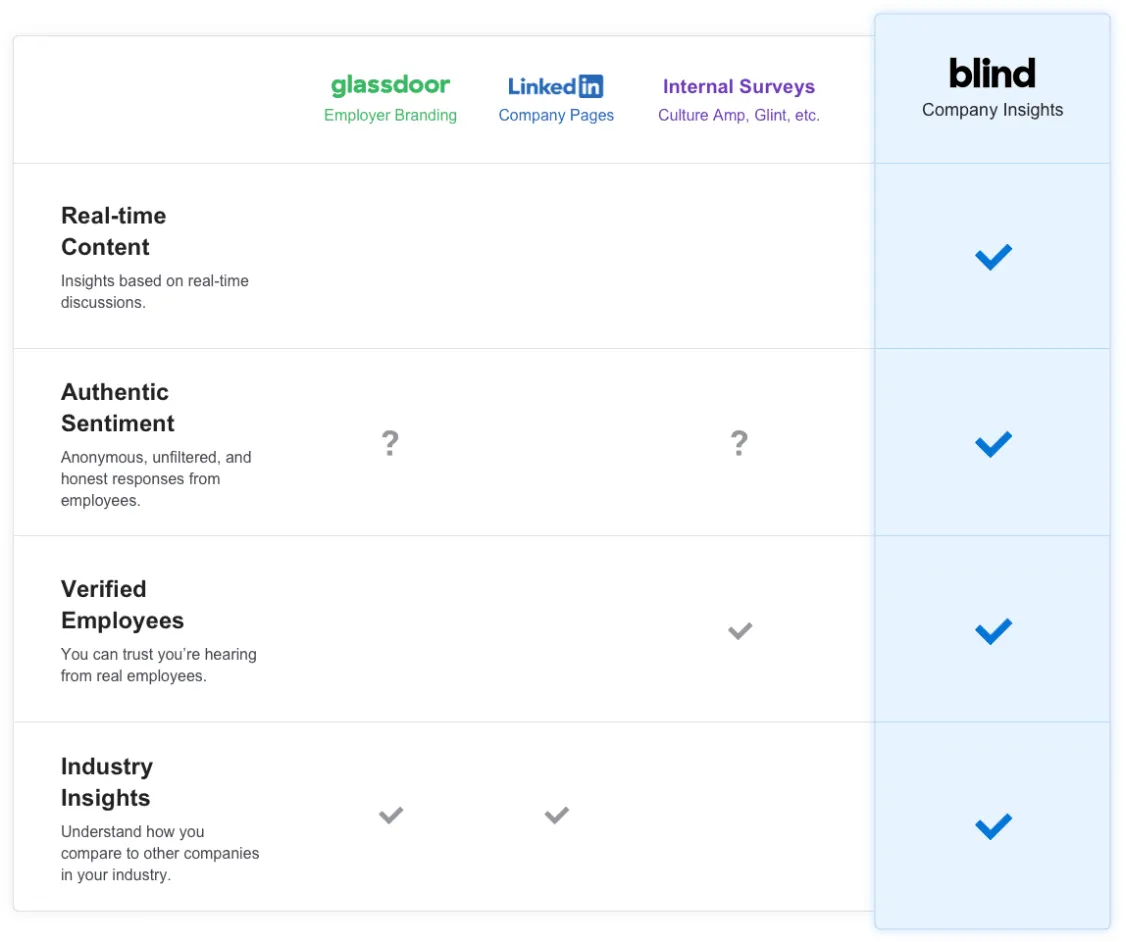This screenshot has width=1126, height=942.
Task: Click Blind's blue checkmark for Real-time Content
Action: click(993, 257)
